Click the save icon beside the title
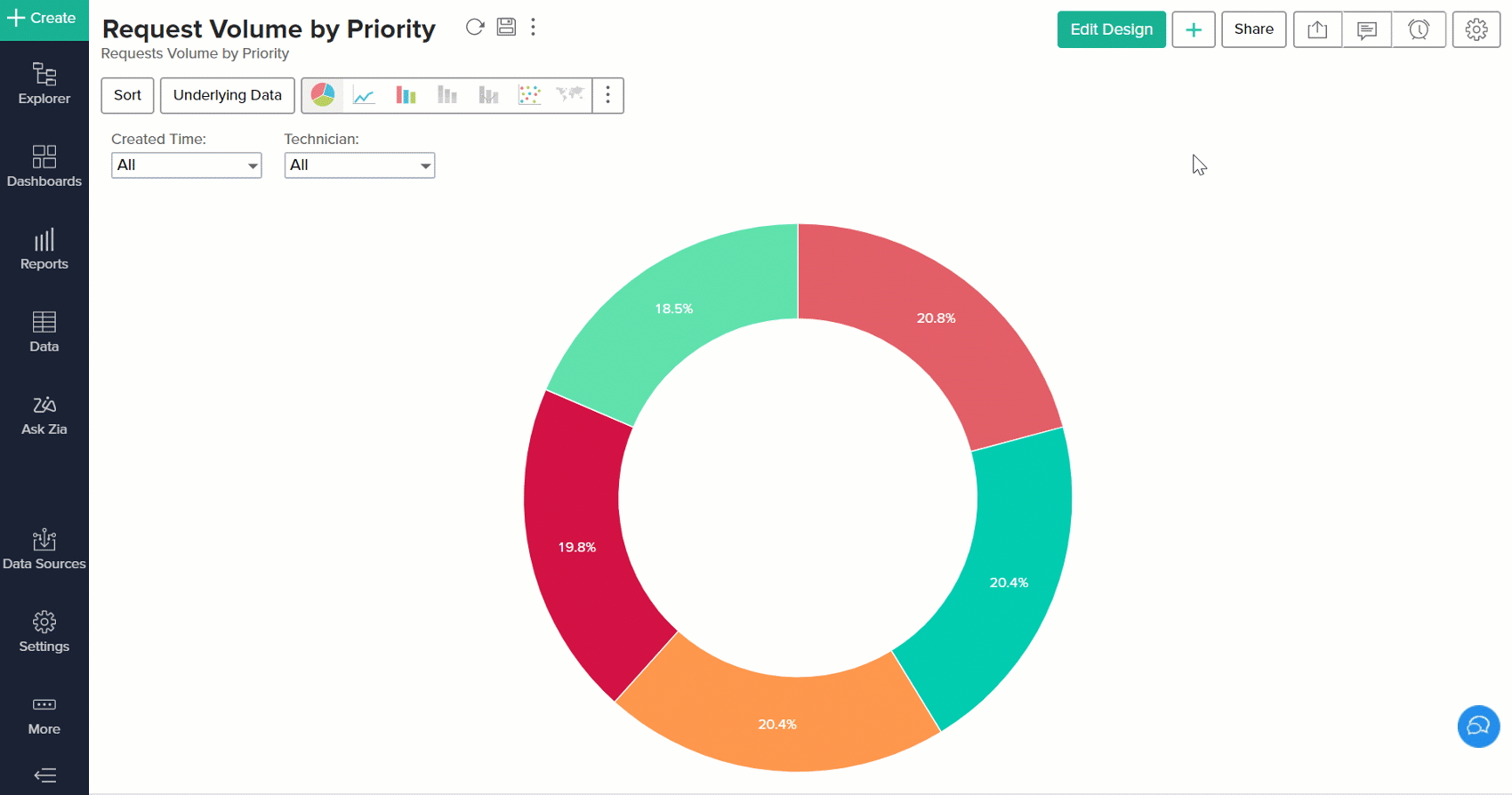 click(506, 27)
